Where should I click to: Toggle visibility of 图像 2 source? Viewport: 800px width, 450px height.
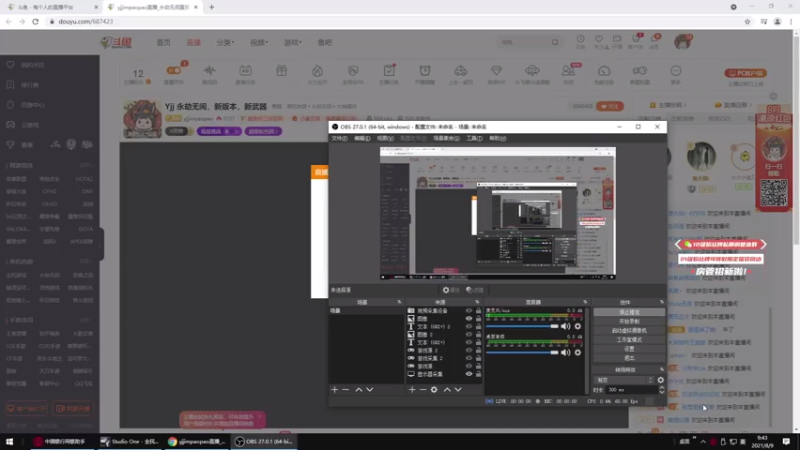[469, 334]
